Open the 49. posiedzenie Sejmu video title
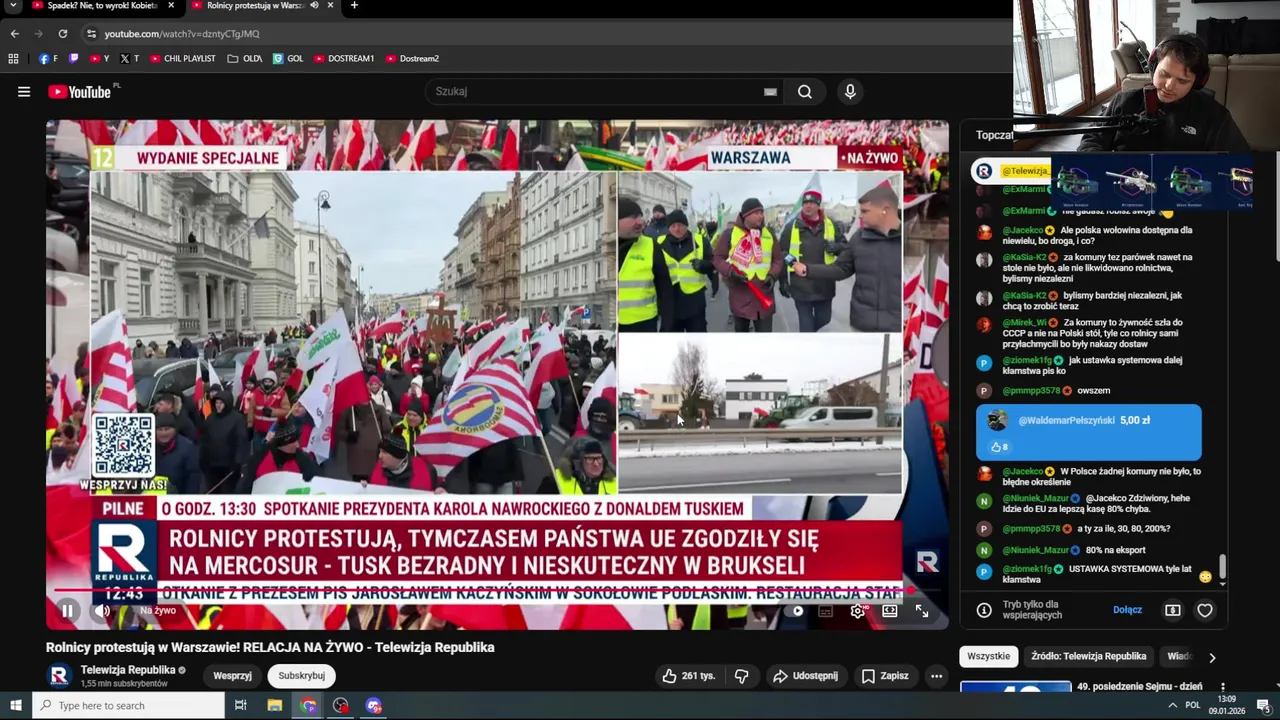The width and height of the screenshot is (1280, 720). [1139, 687]
